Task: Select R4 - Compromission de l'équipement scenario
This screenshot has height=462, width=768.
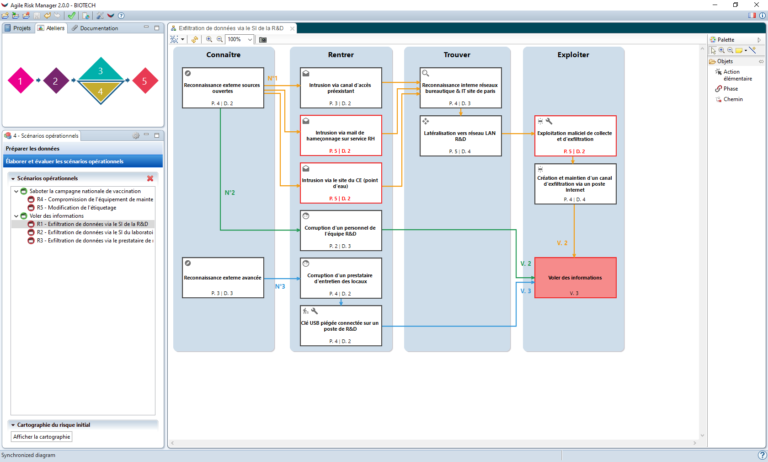Action: [90, 199]
